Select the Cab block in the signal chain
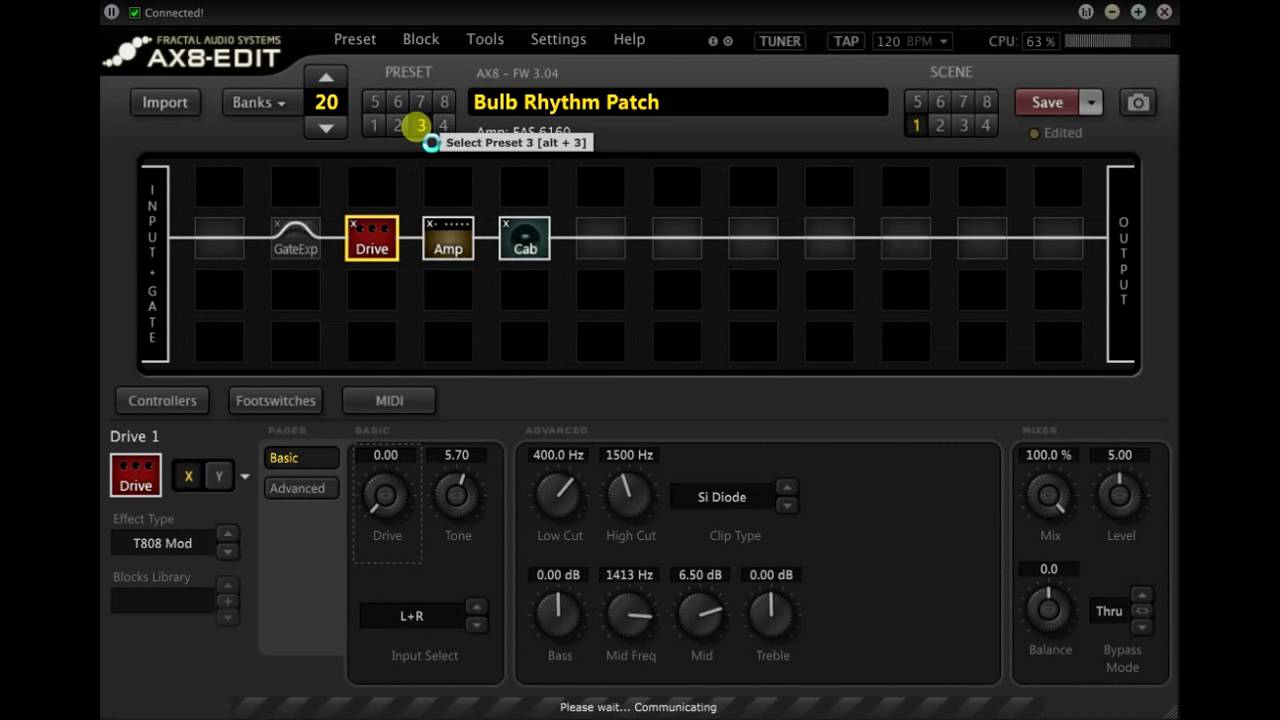 coord(525,238)
